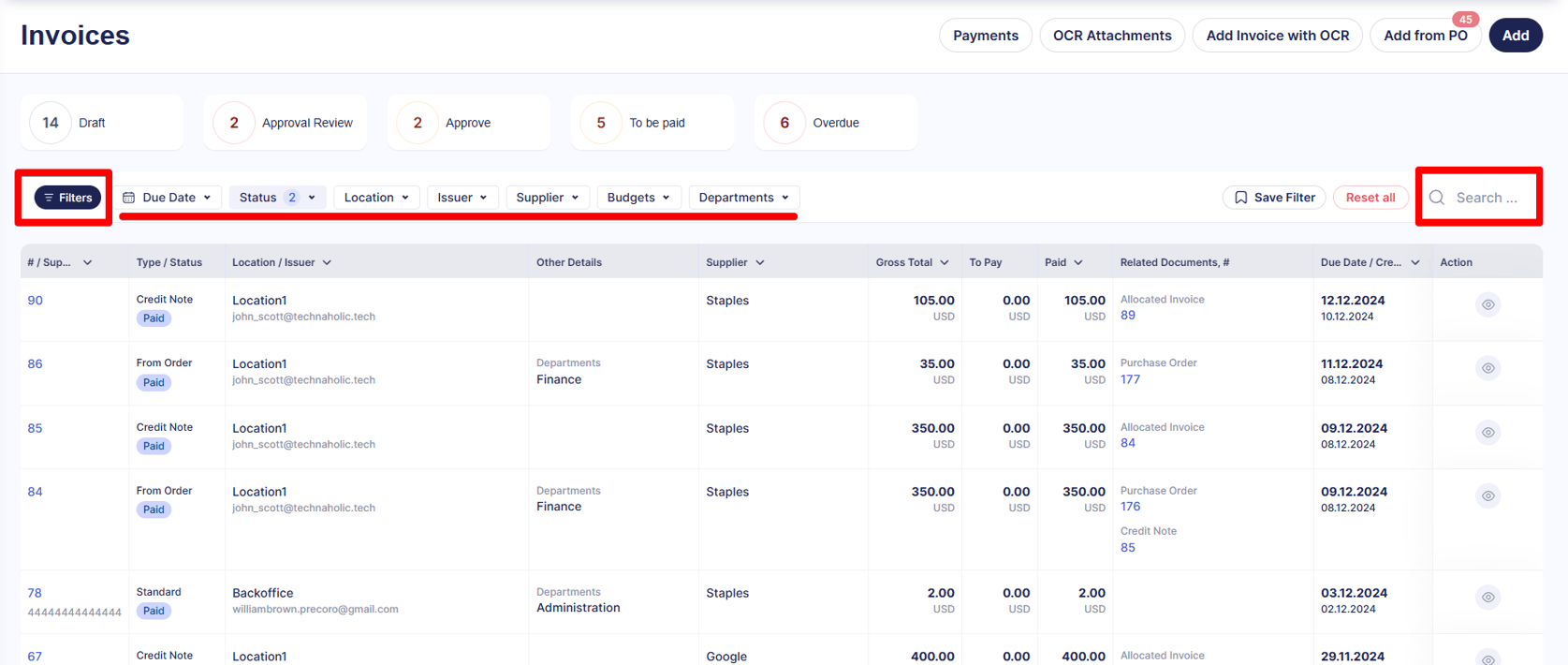Click the calendar icon on Due Date filter
This screenshot has height=665, width=1568.
129,198
